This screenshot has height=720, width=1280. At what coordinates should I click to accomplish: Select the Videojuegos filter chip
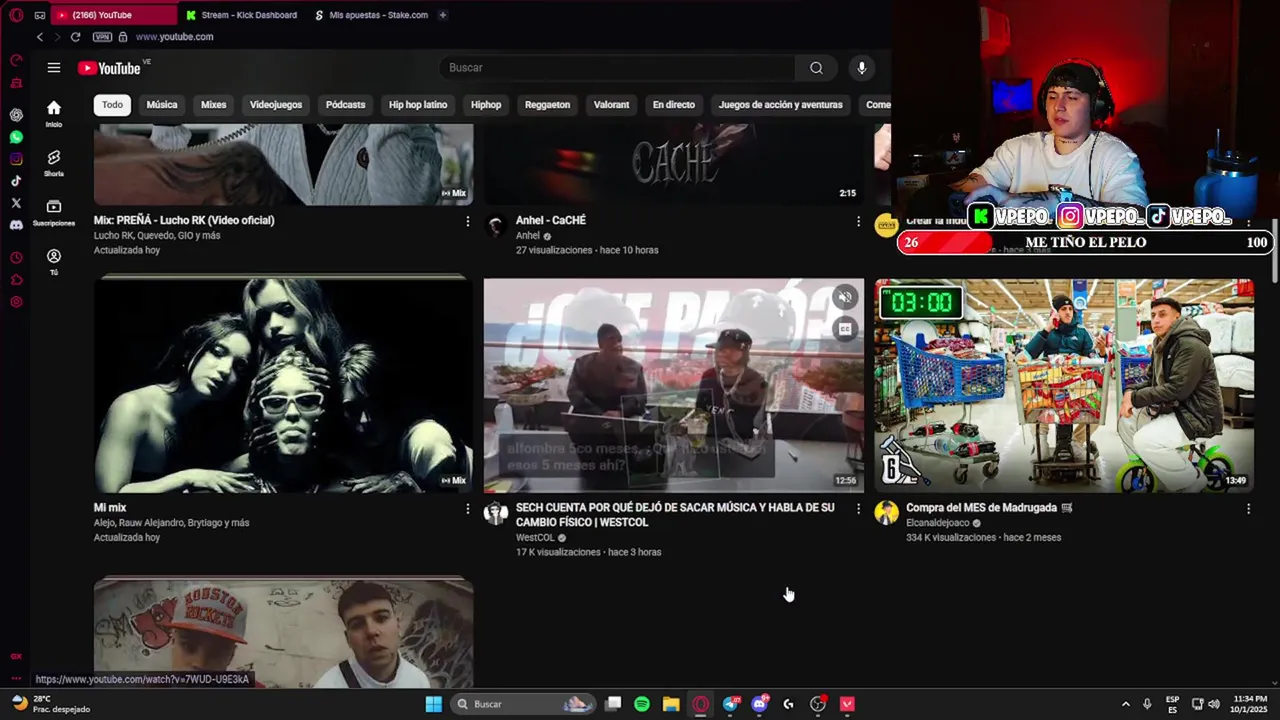(276, 105)
